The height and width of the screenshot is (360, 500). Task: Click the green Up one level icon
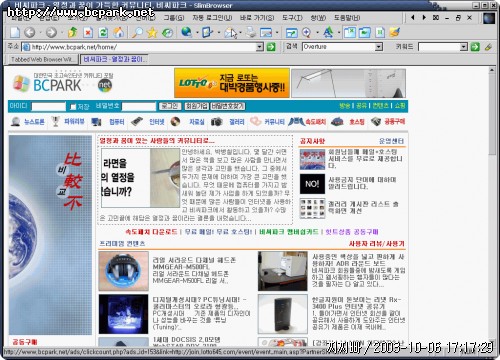coord(72,32)
